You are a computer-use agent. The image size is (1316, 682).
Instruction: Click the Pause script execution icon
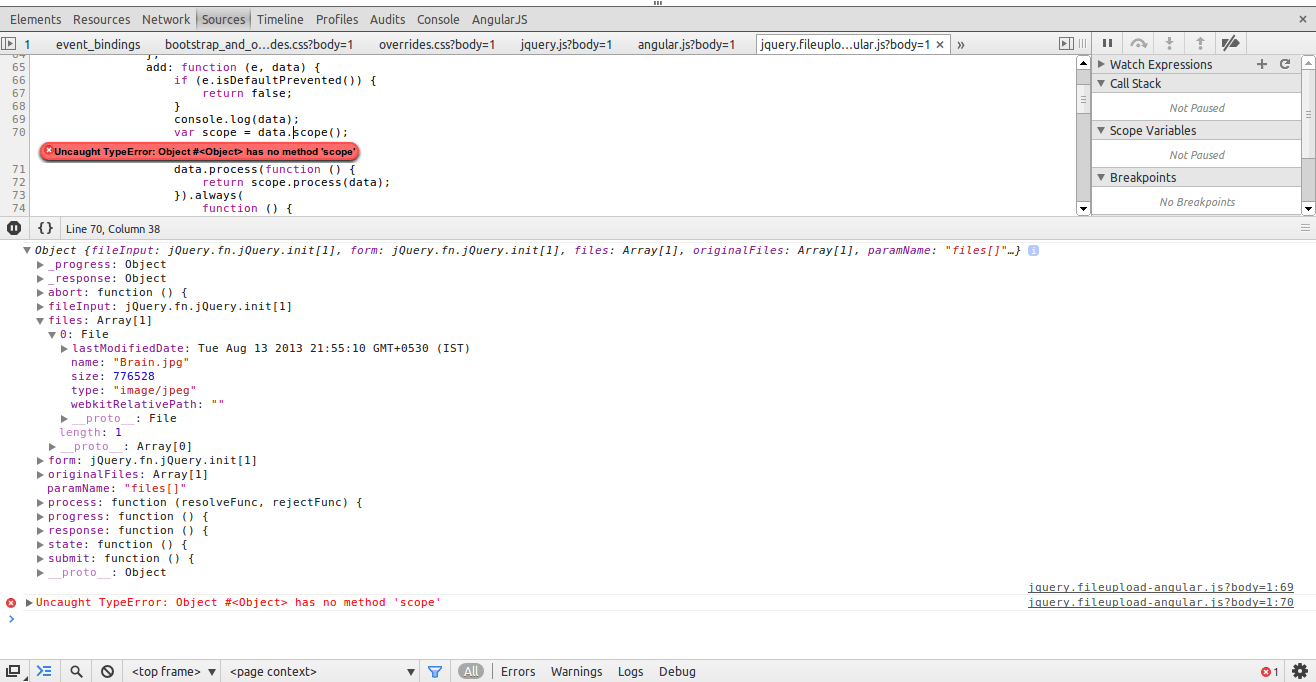pos(1108,43)
